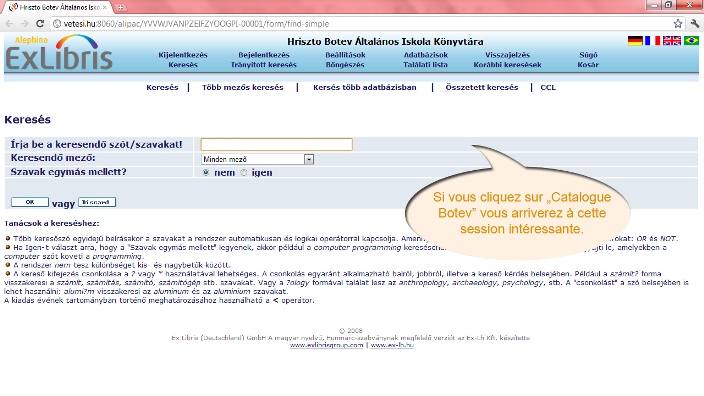Go forward with the browser arrow
Viewport: 704px width, 396px height.
click(x=24, y=23)
